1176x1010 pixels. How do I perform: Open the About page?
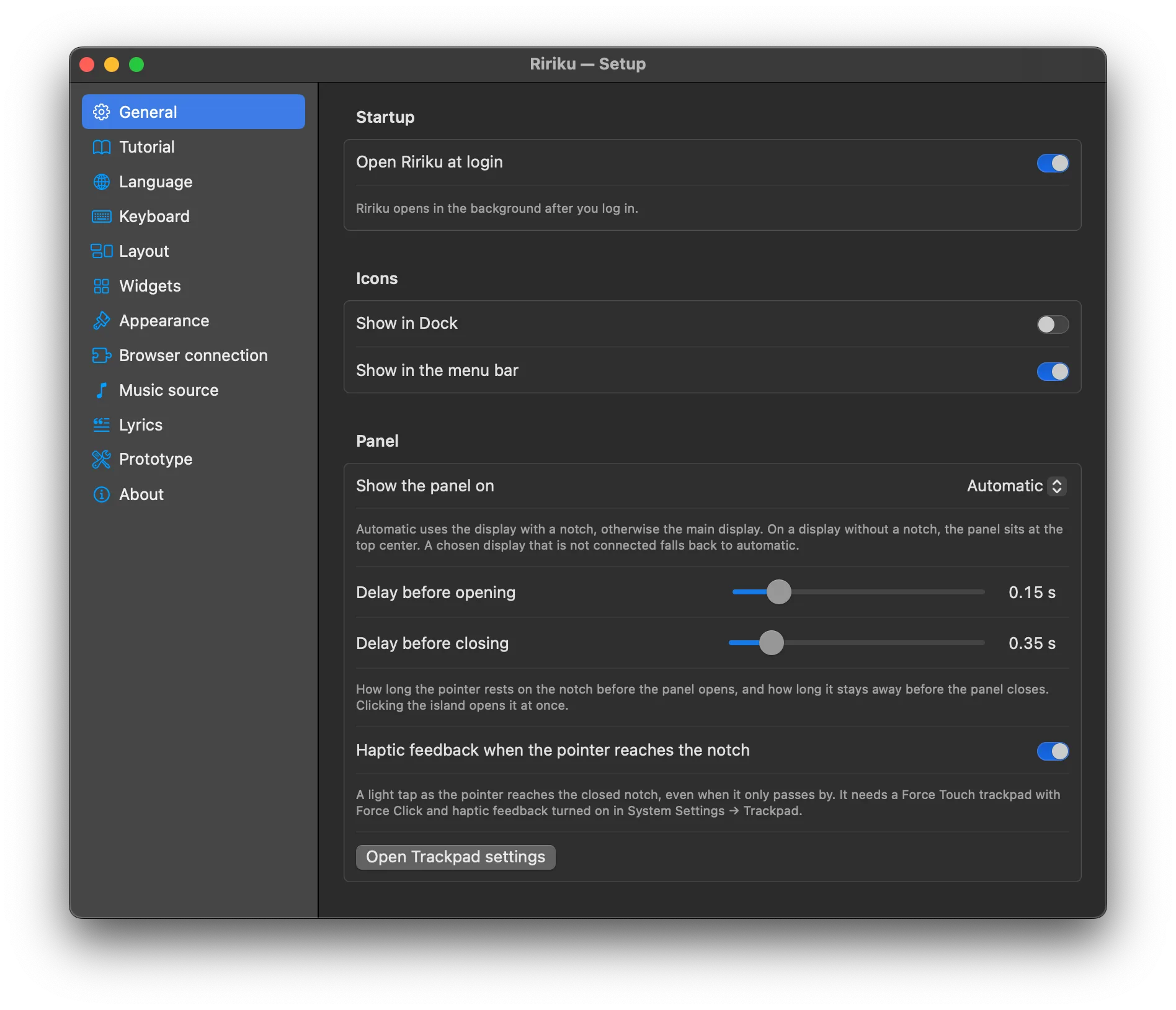[194, 494]
